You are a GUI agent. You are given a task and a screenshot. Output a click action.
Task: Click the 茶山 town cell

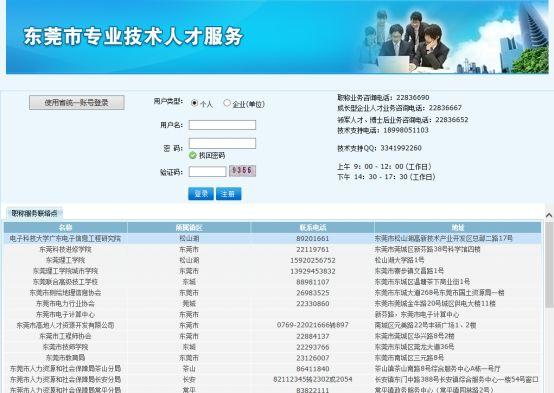pos(189,369)
